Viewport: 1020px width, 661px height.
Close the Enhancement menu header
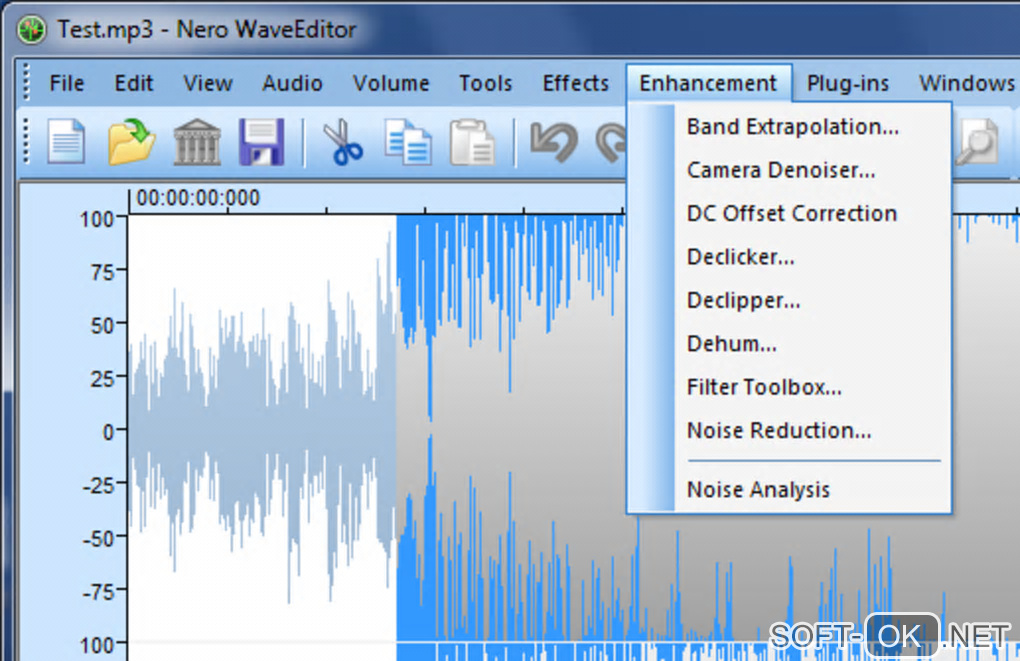(708, 83)
